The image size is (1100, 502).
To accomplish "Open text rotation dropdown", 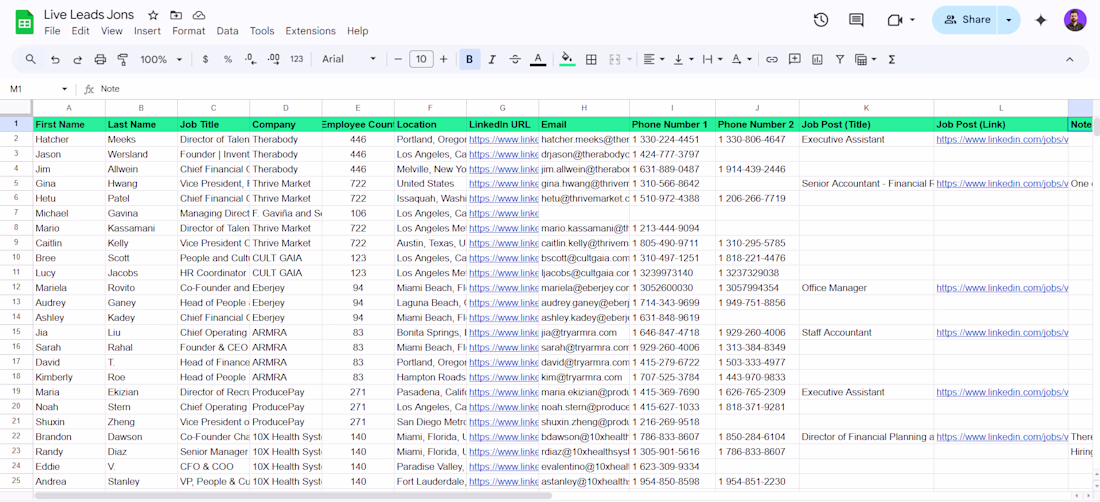I will tap(742, 60).
